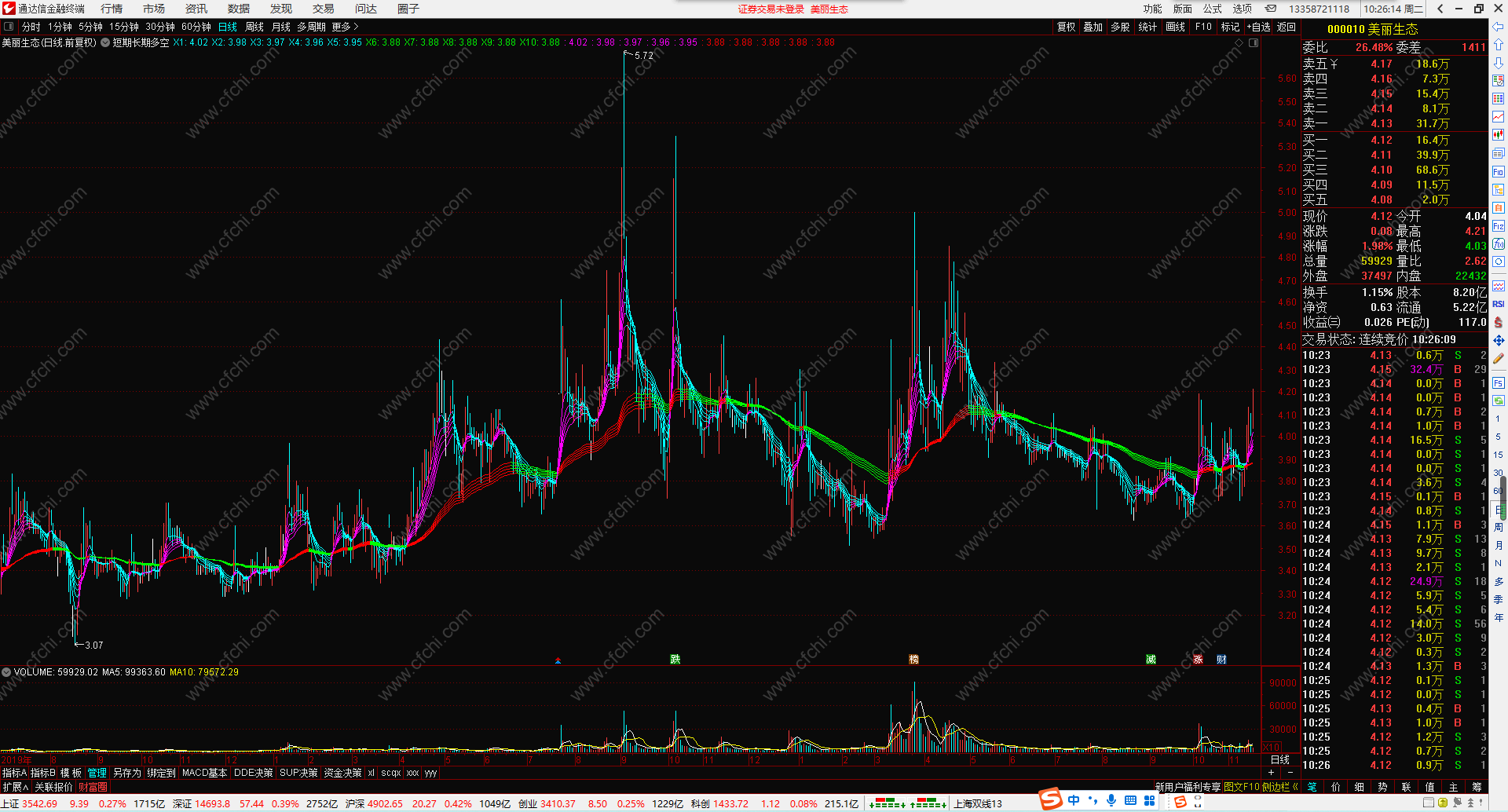Toggle the chart corner square button

1254,43
